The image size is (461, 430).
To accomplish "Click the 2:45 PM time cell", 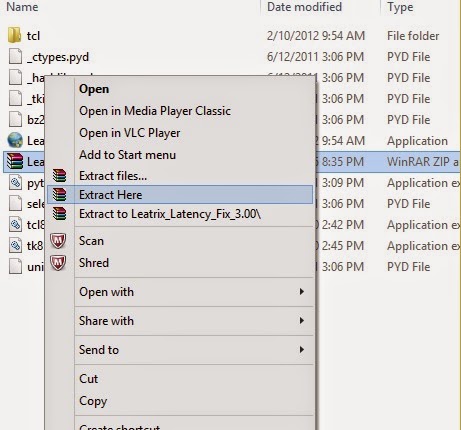I will coord(343,246).
